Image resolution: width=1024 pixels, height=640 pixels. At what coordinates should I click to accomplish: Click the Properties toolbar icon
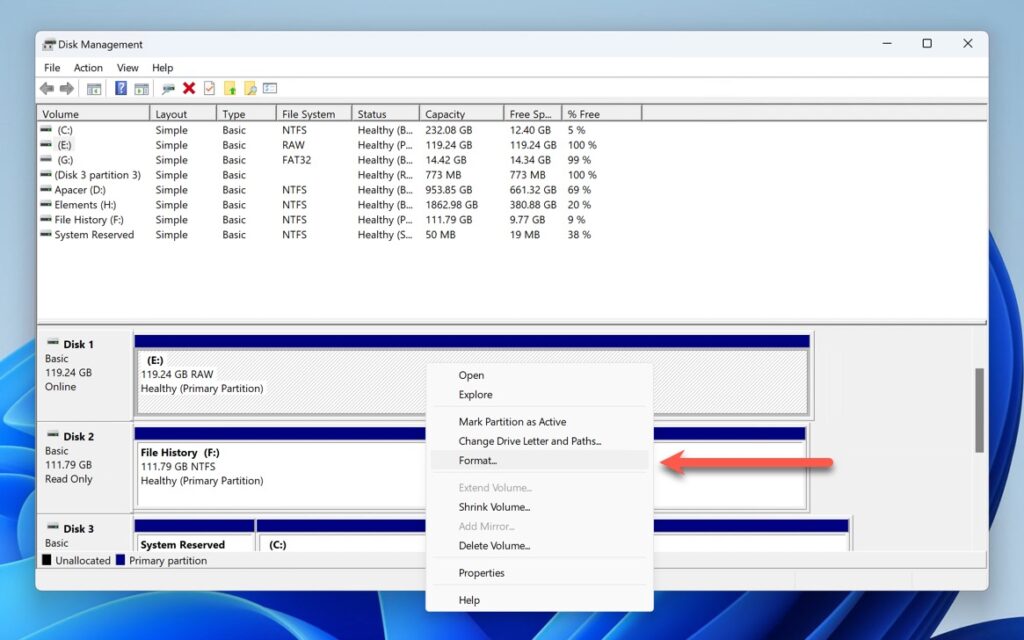coord(209,88)
